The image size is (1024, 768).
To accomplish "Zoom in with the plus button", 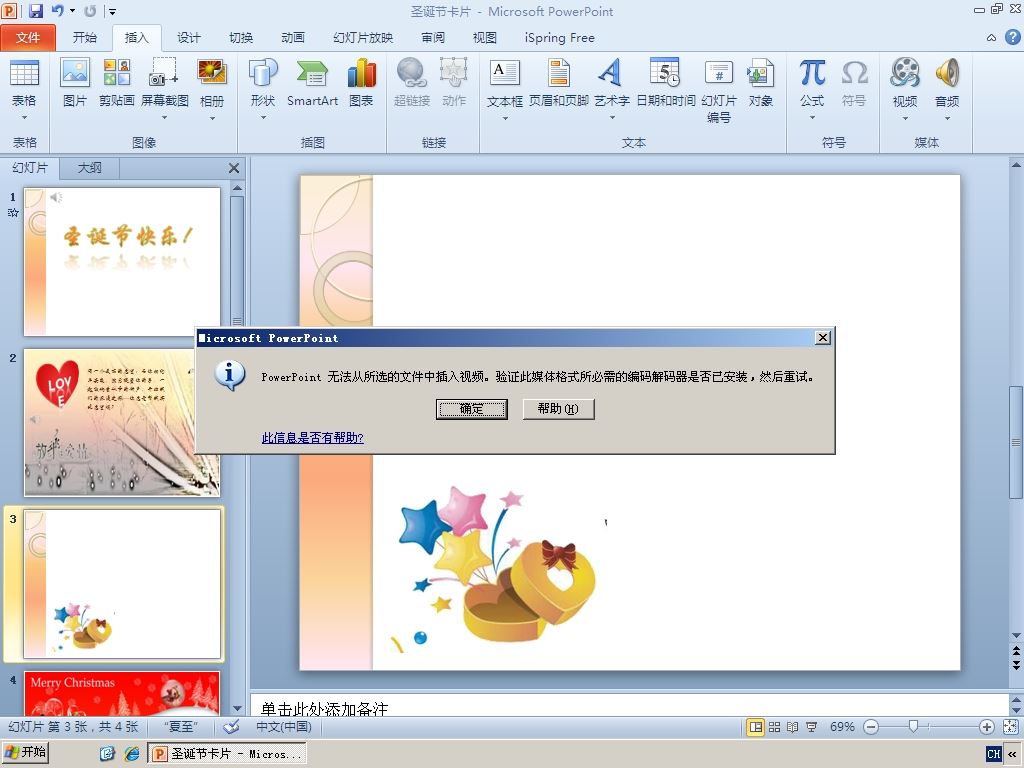I will [987, 727].
